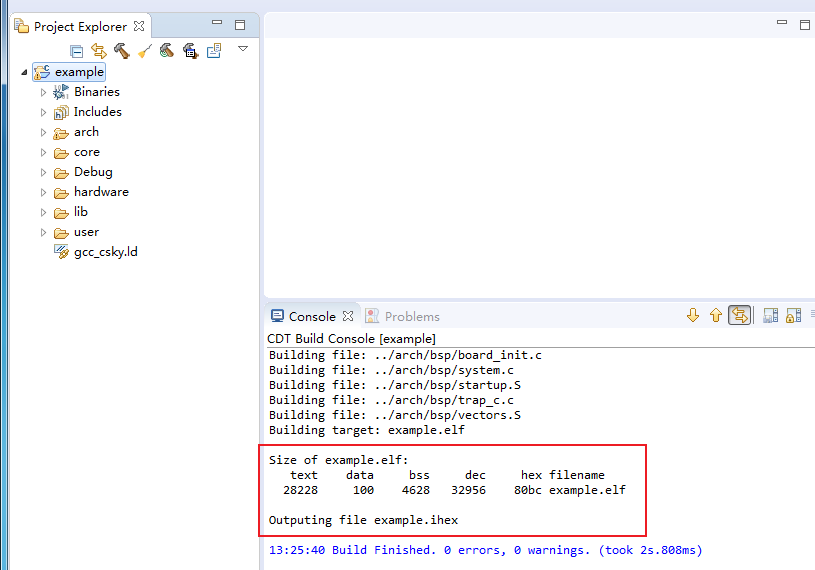Expand the user folder
This screenshot has width=815, height=570.
tap(44, 232)
